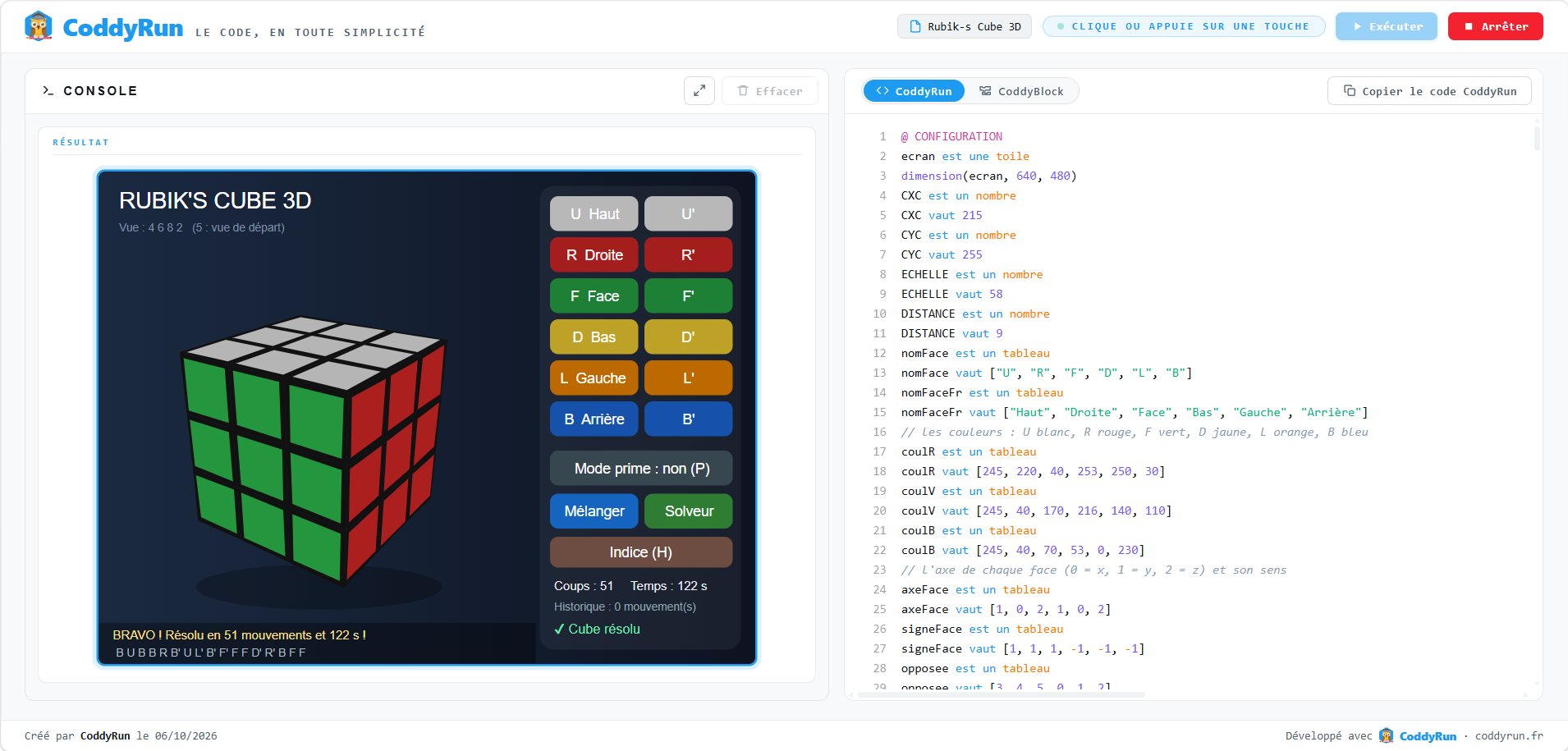Screen dimensions: 1568x751
Task: Click the Exécuter run button
Action: (1387, 26)
